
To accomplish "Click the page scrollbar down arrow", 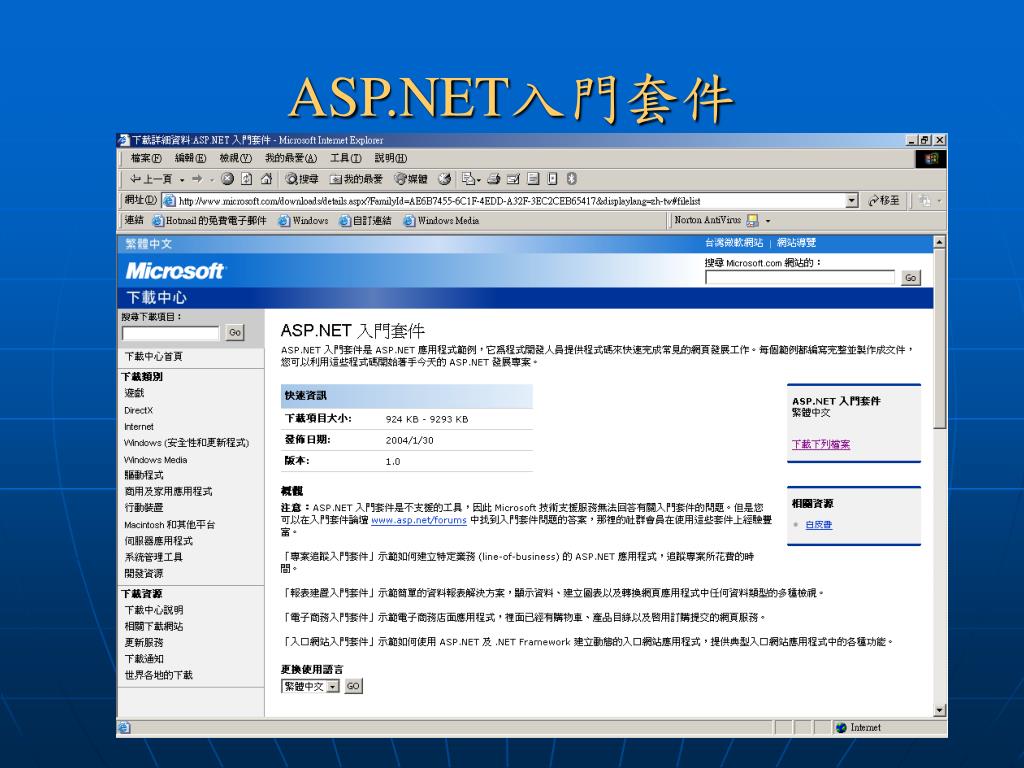I will click(x=940, y=710).
